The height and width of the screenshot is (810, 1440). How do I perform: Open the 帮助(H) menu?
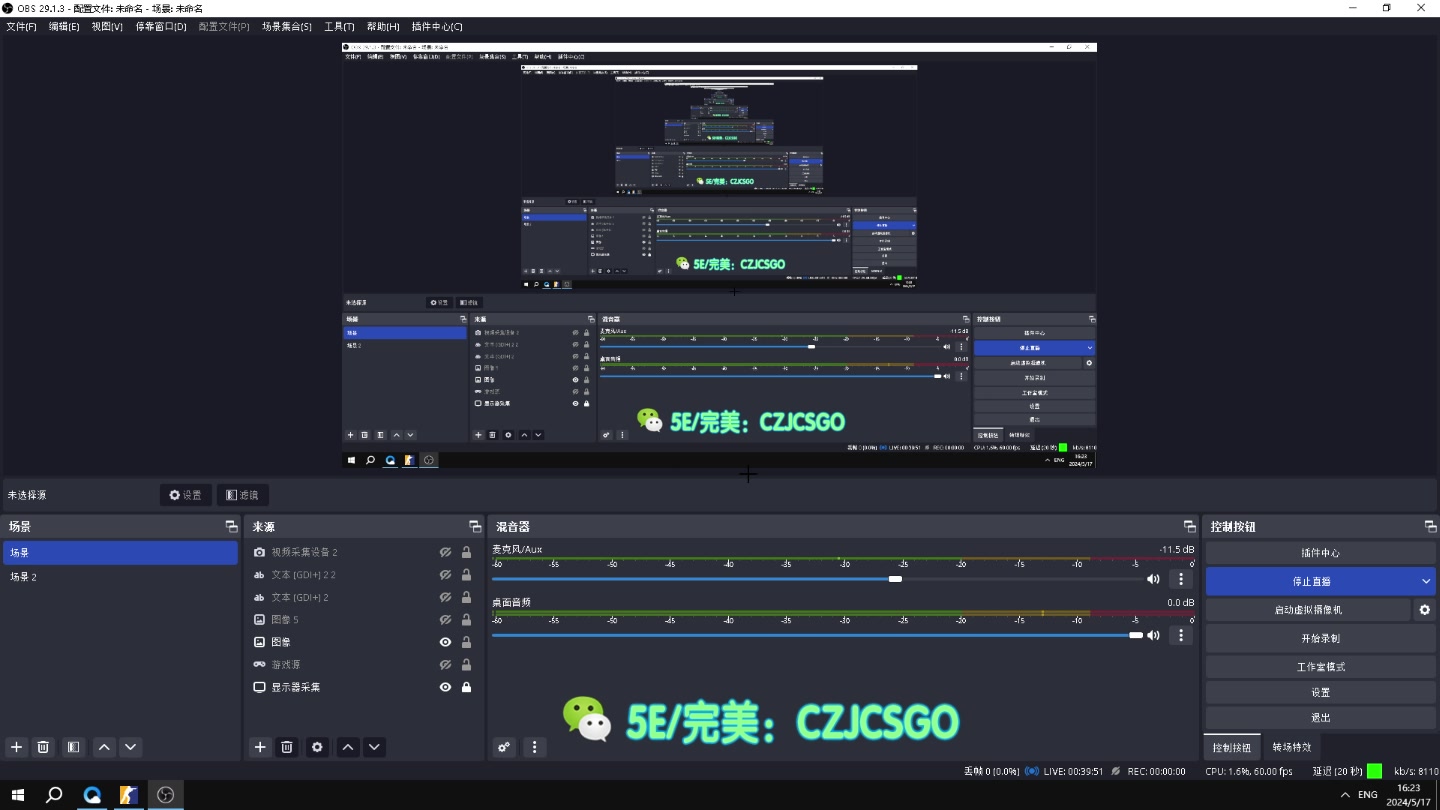point(383,27)
